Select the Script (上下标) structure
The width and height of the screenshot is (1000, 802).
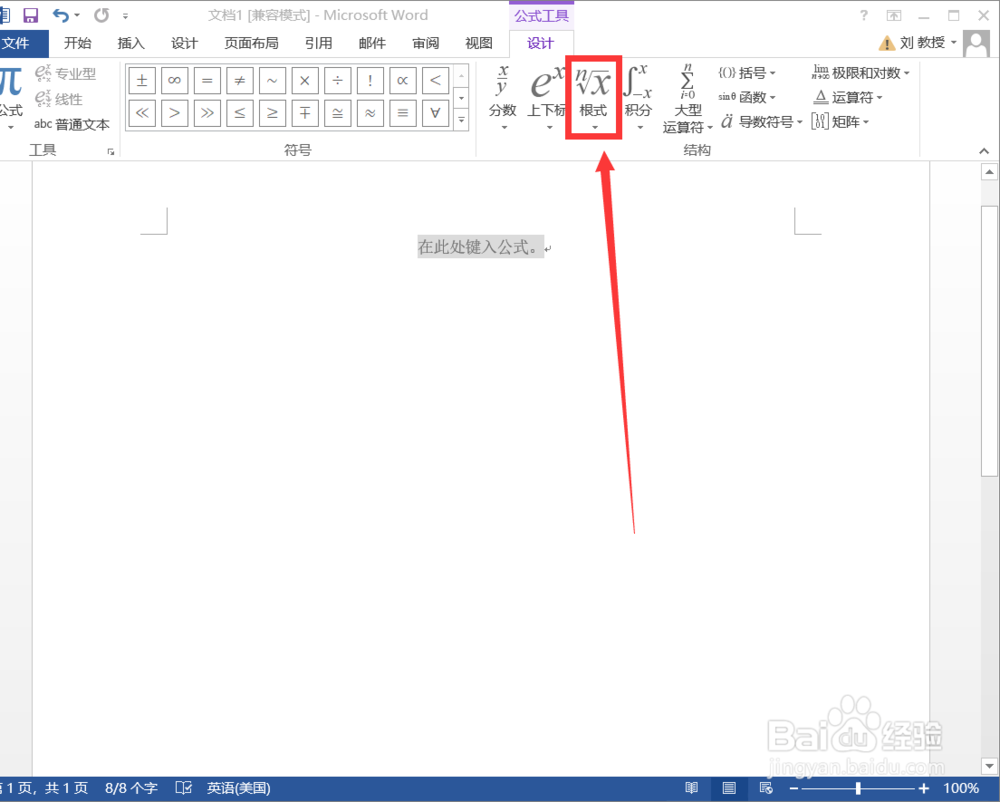point(546,95)
